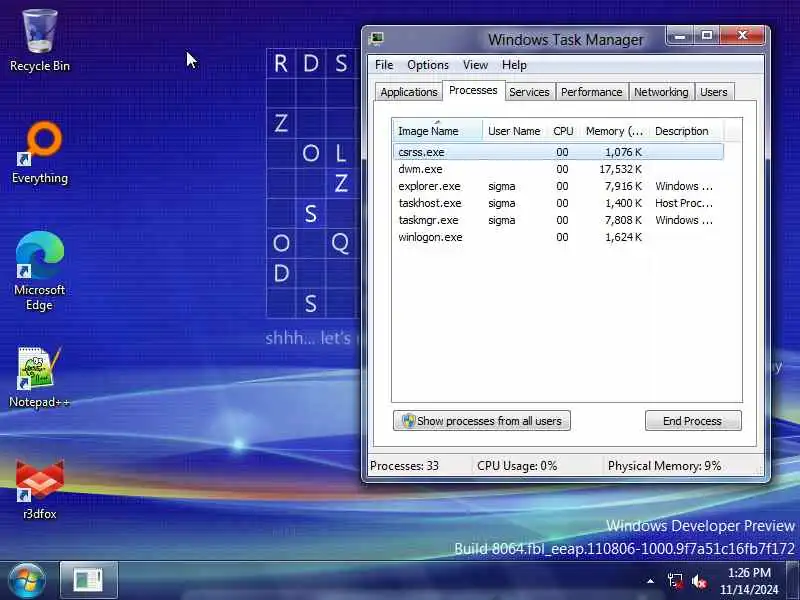This screenshot has height=600, width=800.
Task: Select the Everything search shortcut icon
Action: 40,152
